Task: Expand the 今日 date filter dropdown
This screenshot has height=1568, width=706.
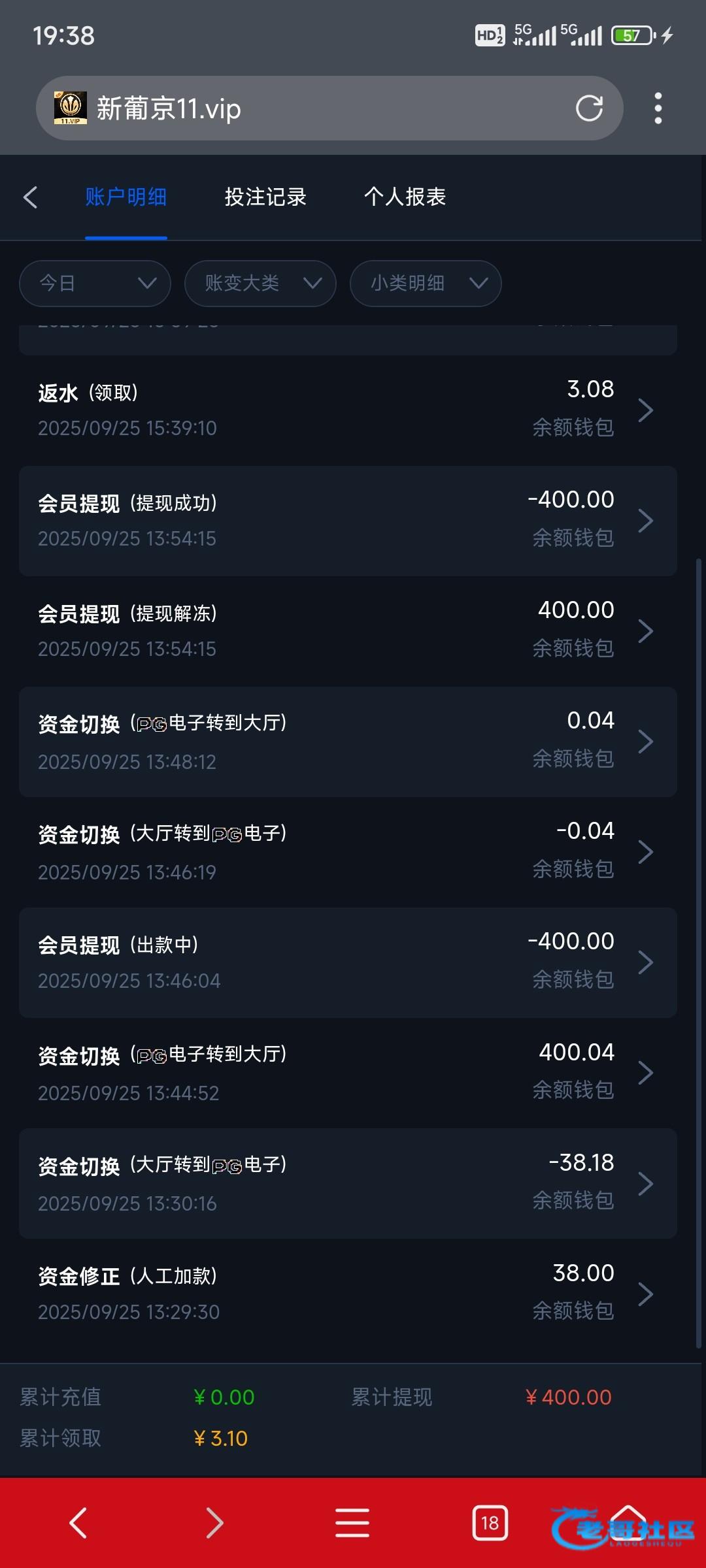Action: (95, 284)
